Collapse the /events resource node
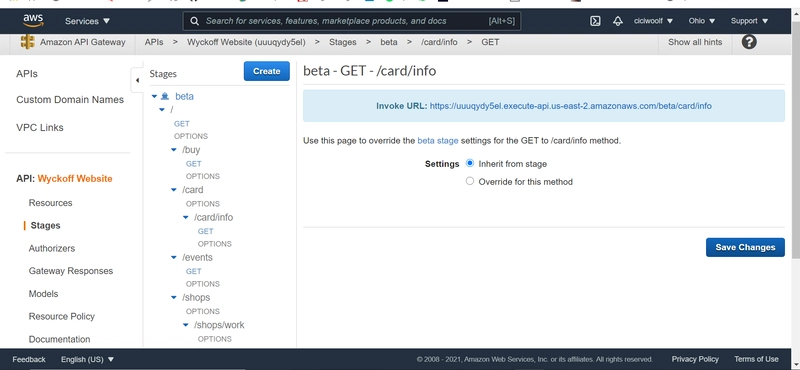 tap(174, 258)
